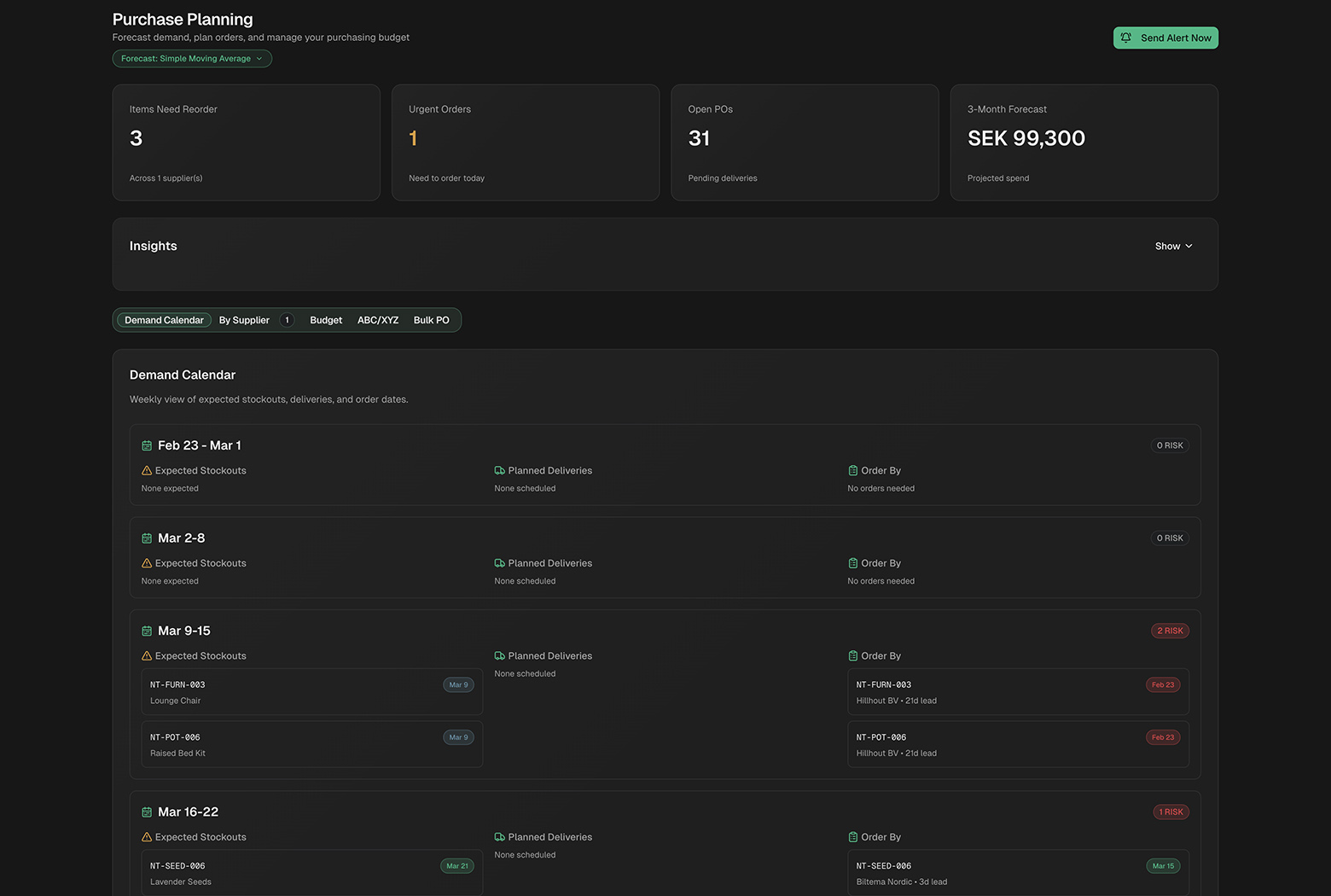Open the Forecast: Simple Moving Average dropdown
Image resolution: width=1331 pixels, height=896 pixels.
point(191,58)
